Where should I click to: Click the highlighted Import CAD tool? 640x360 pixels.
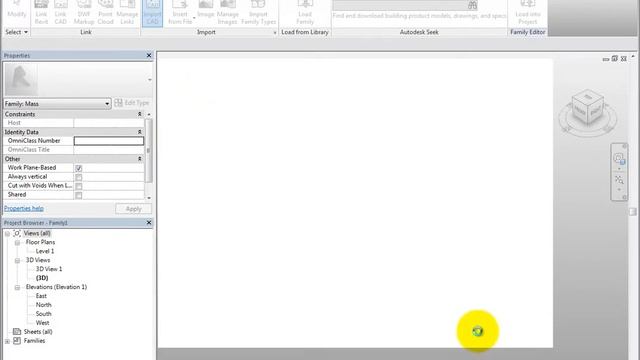[x=152, y=13]
